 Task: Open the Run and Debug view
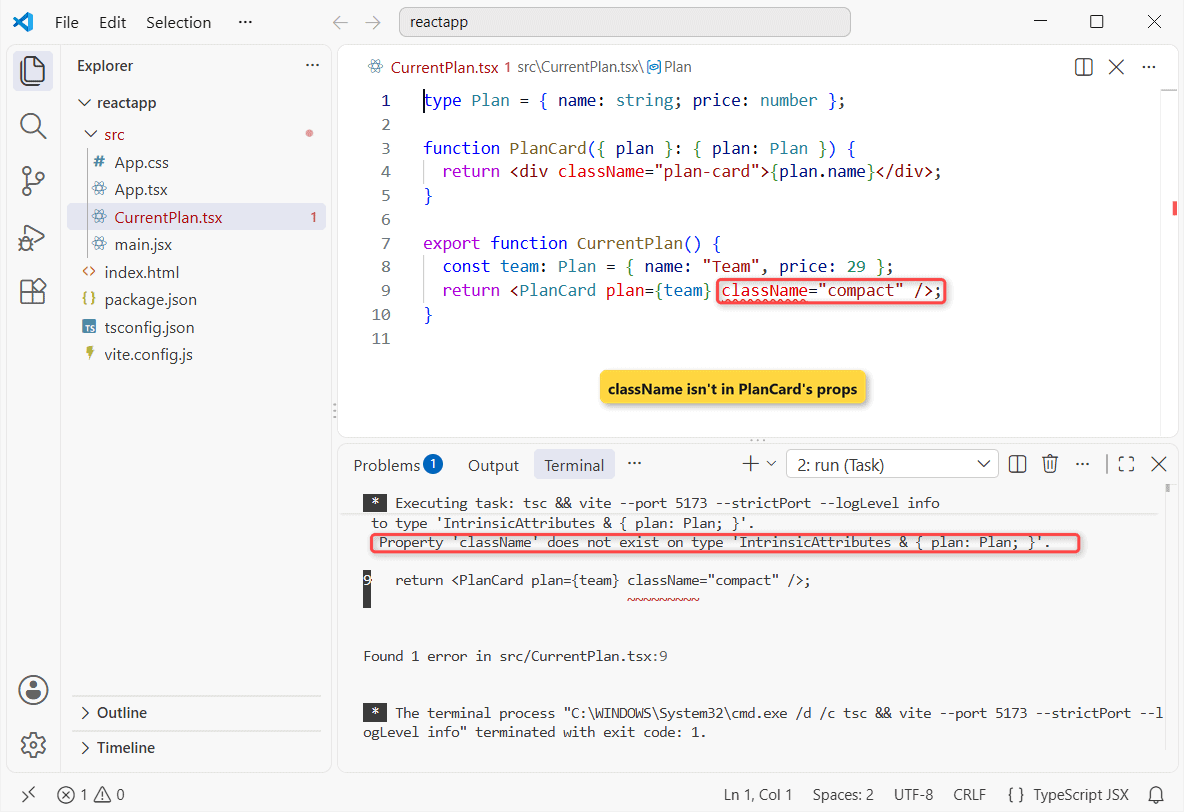32,237
